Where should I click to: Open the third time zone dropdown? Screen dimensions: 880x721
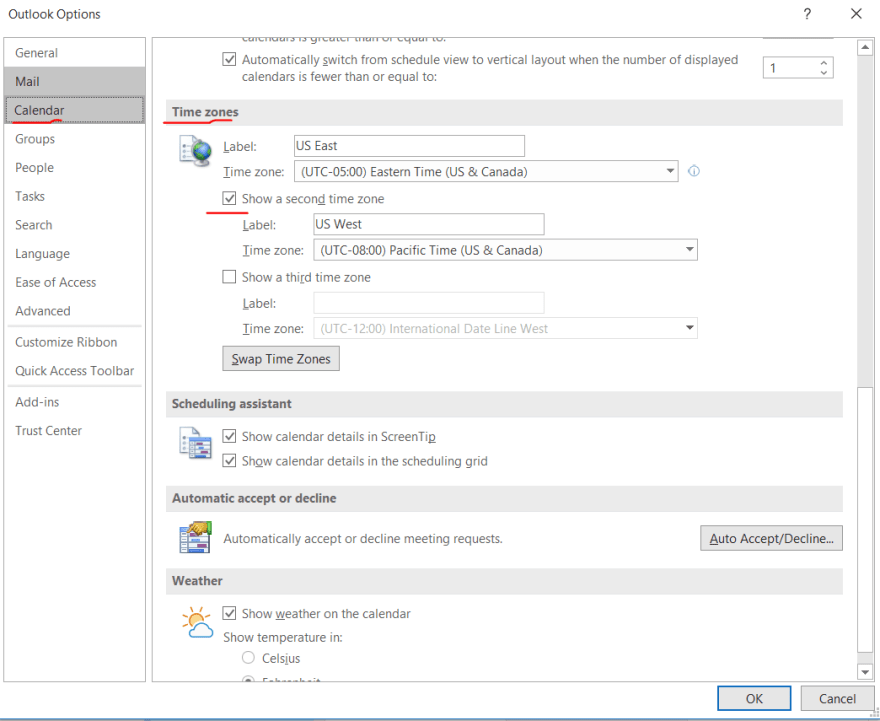(690, 328)
